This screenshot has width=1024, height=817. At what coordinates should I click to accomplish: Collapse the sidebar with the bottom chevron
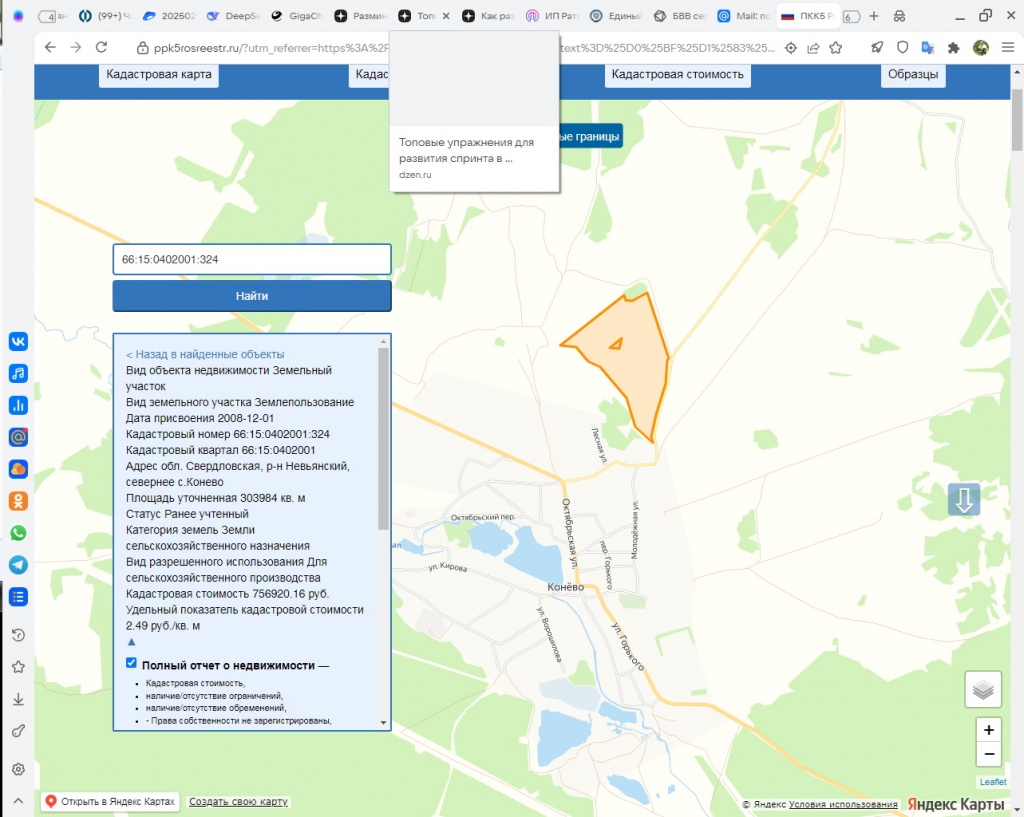[18, 801]
